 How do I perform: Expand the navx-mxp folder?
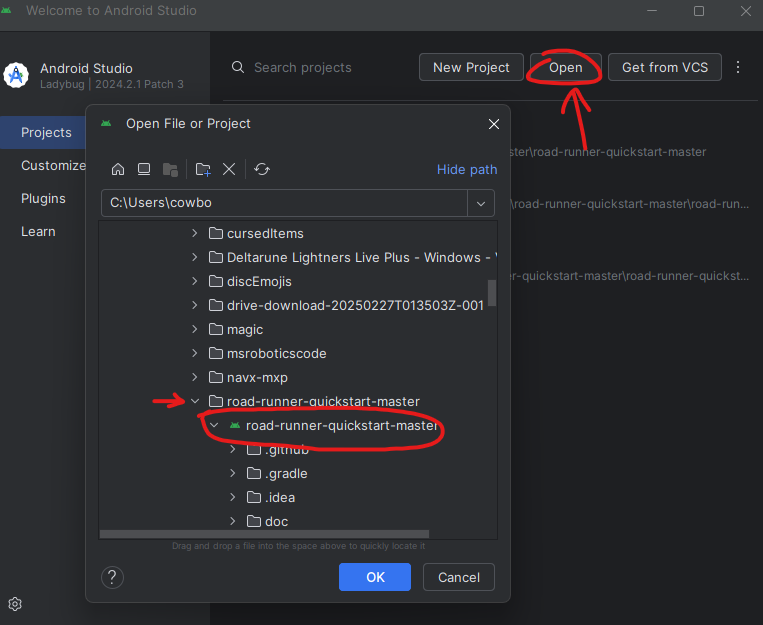coord(195,377)
